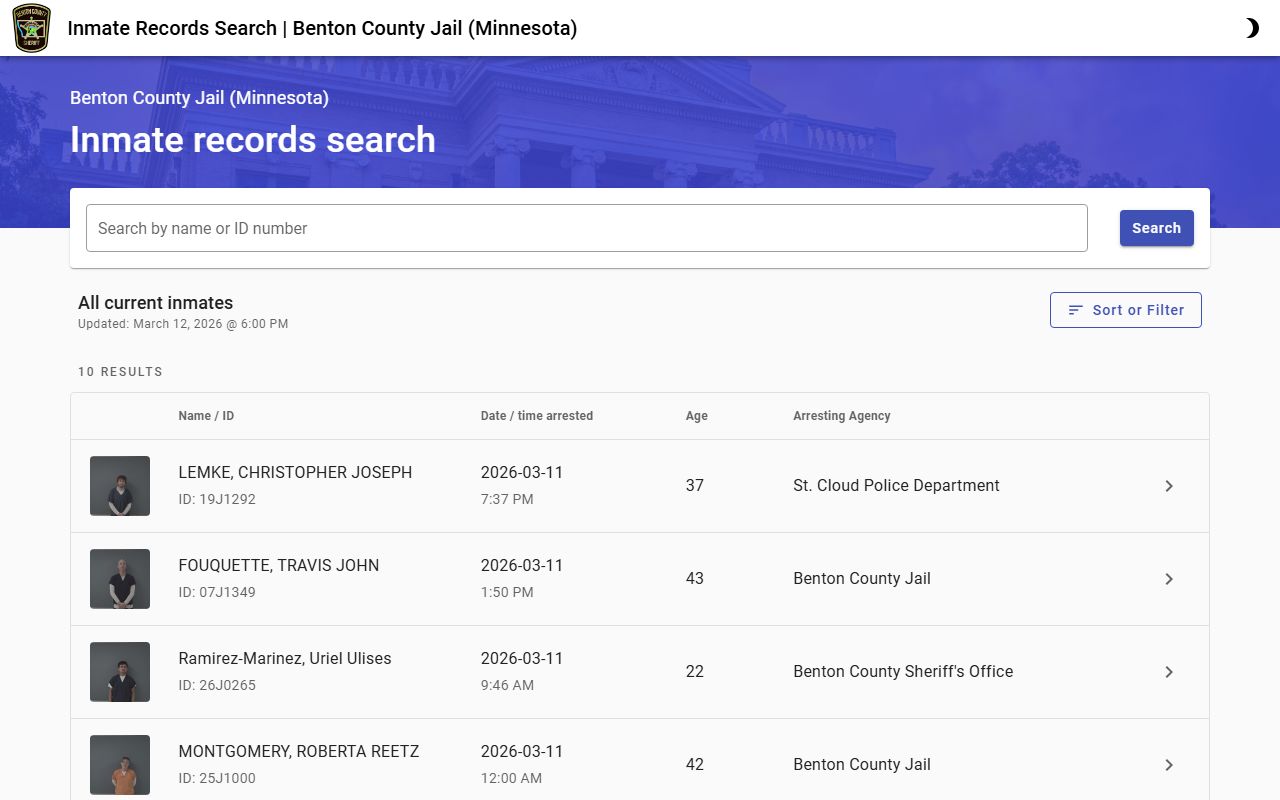
Task: Click the Arresting Agency column header
Action: 842,416
